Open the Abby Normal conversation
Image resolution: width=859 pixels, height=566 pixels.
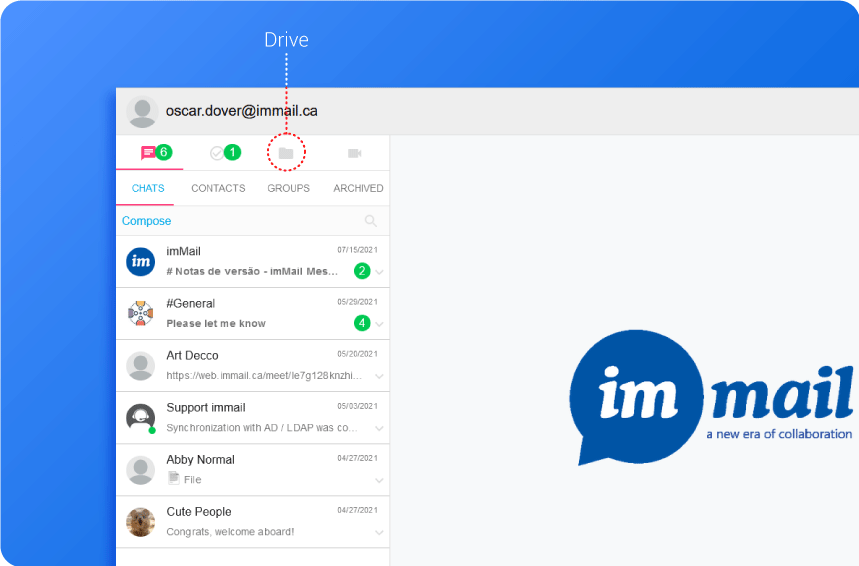pos(253,470)
